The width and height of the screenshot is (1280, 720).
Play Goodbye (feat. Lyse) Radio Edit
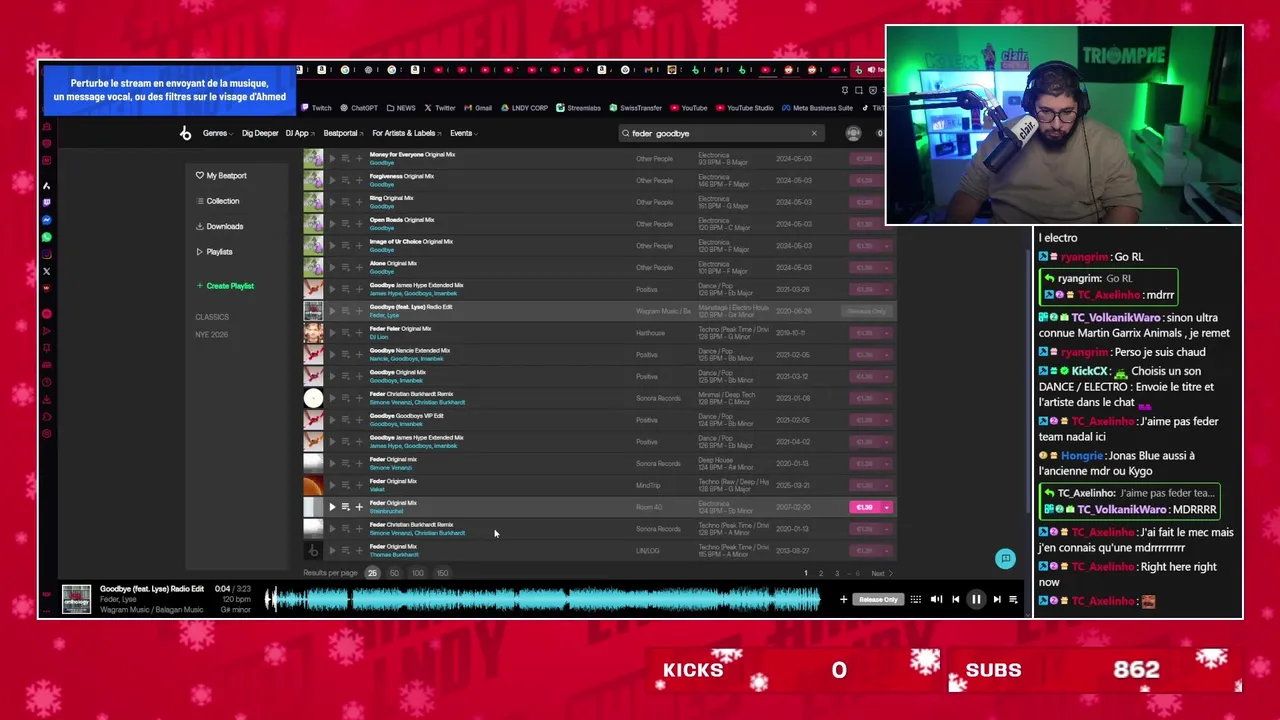click(x=333, y=311)
